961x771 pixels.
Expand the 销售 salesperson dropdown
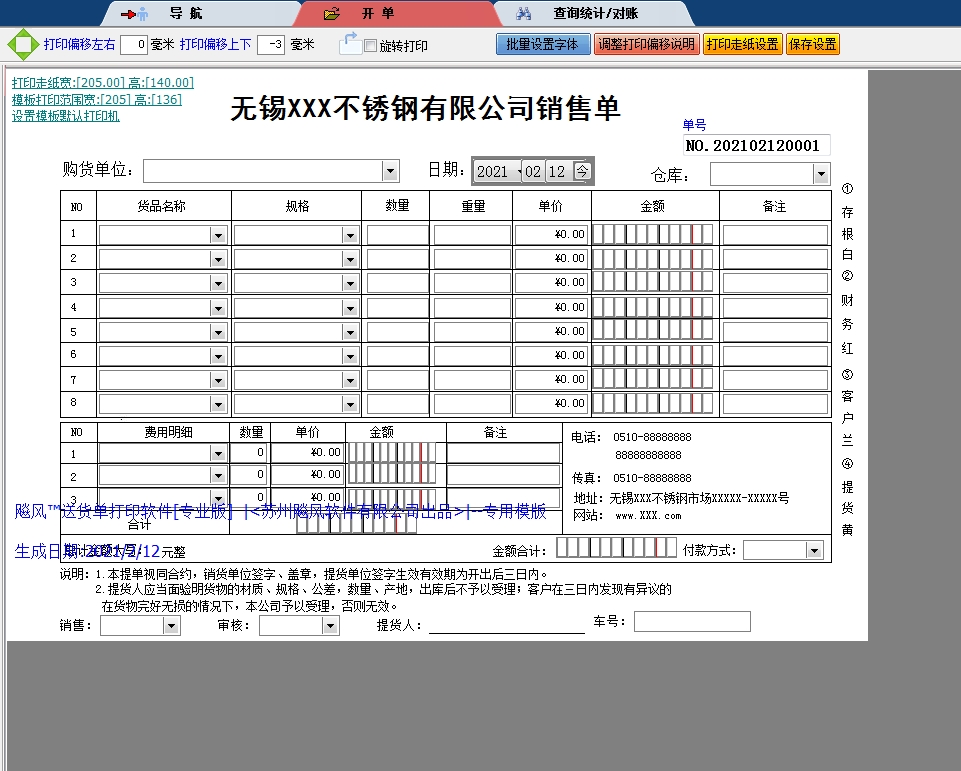[171, 626]
